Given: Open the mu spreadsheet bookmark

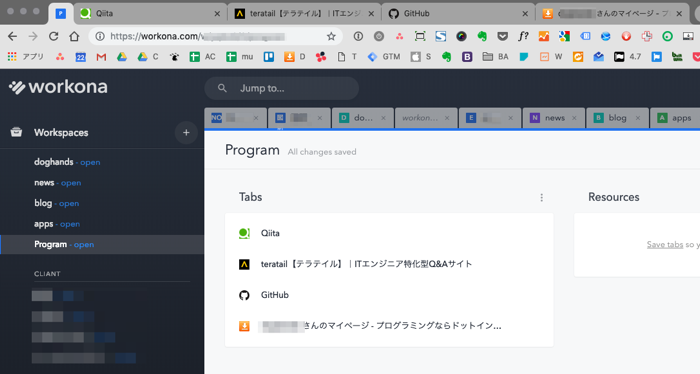Looking at the screenshot, I should tap(239, 57).
